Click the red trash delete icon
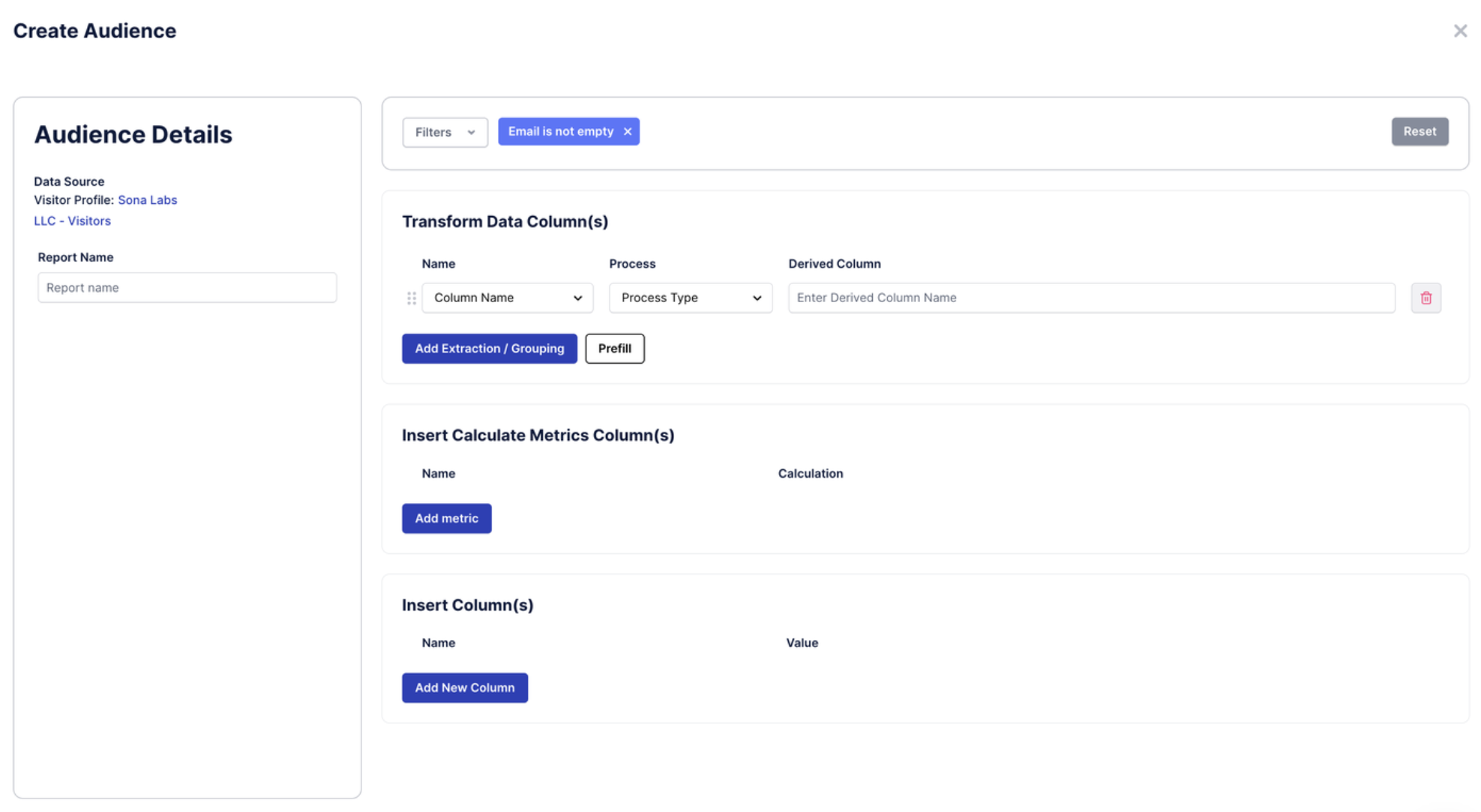Image resolution: width=1481 pixels, height=812 pixels. [x=1426, y=298]
